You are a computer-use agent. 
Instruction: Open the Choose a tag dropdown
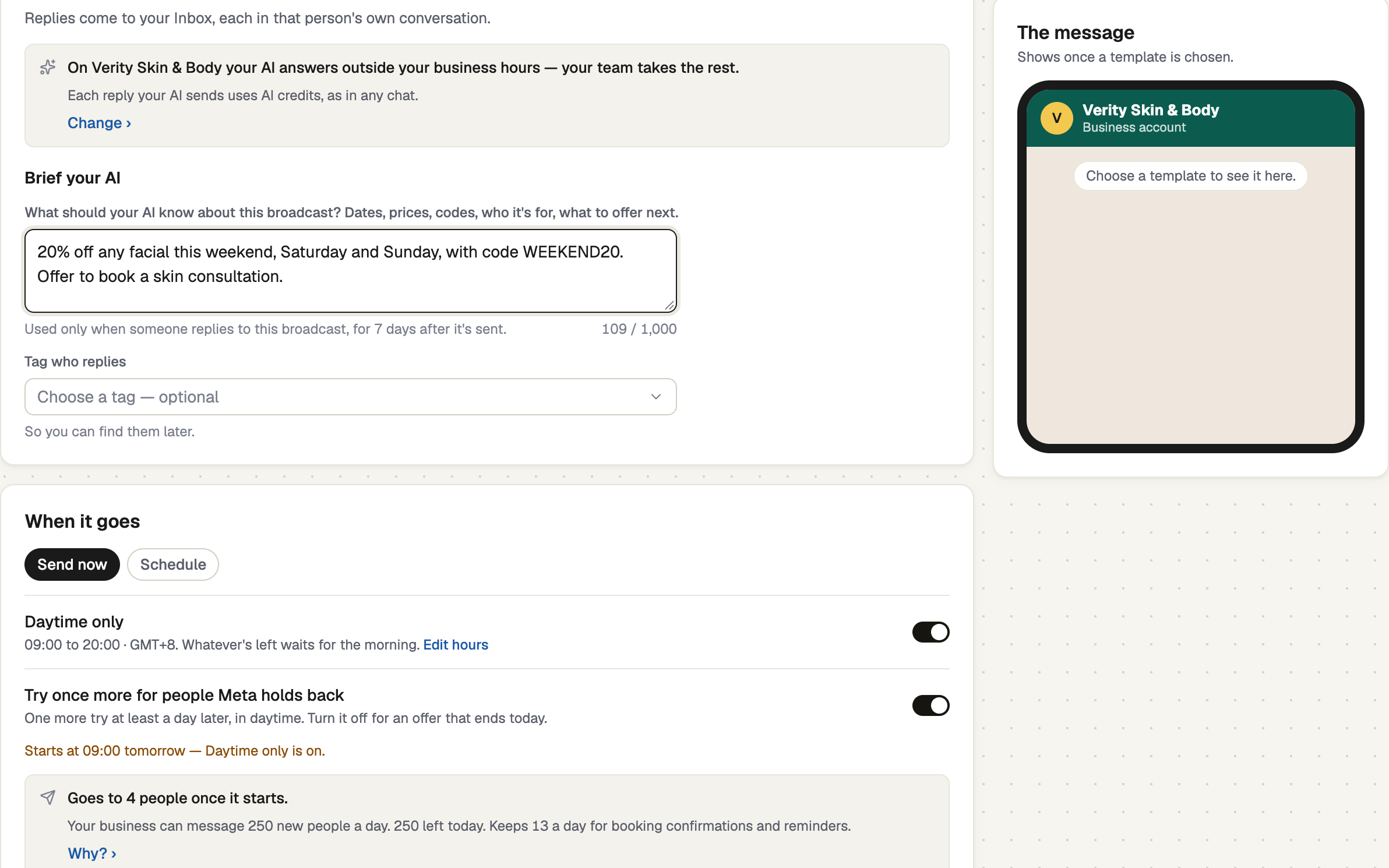click(350, 397)
